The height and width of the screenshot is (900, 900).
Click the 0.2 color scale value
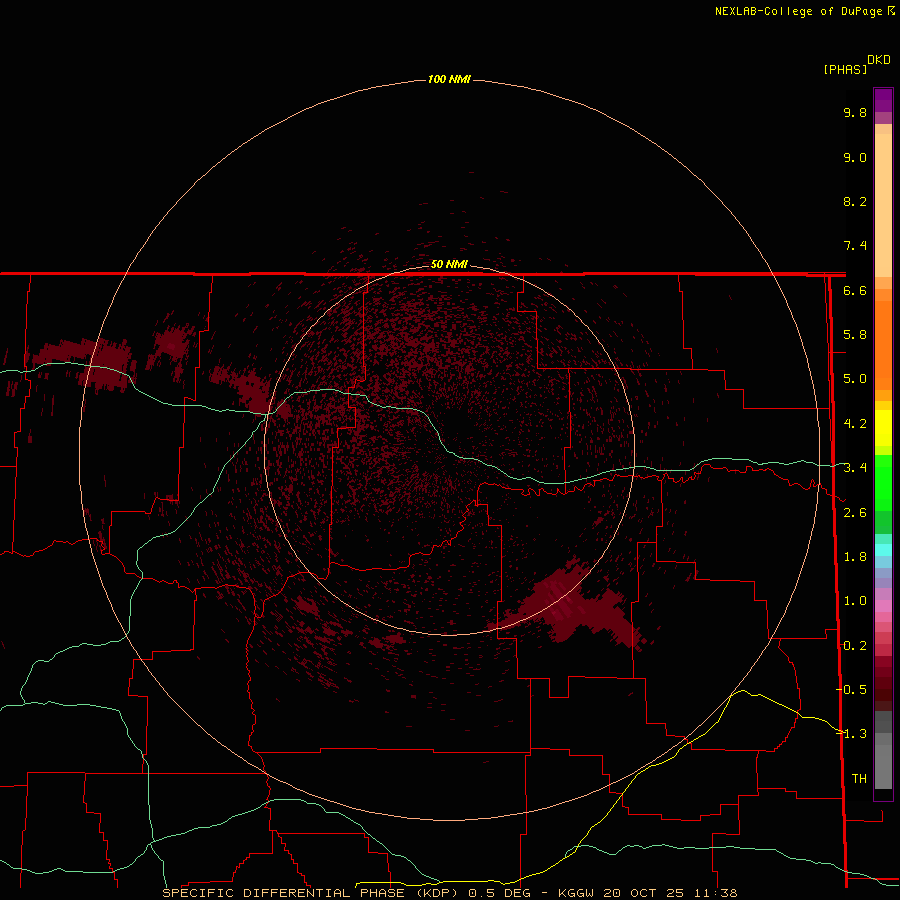click(x=855, y=646)
